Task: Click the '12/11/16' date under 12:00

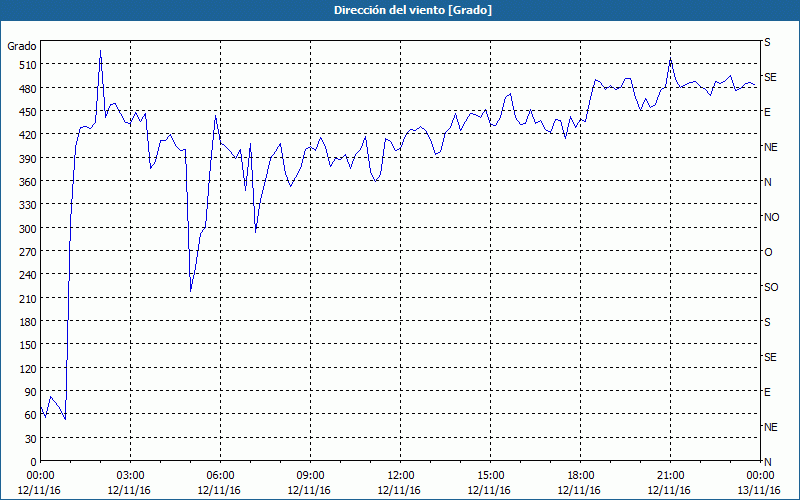Action: [x=399, y=490]
